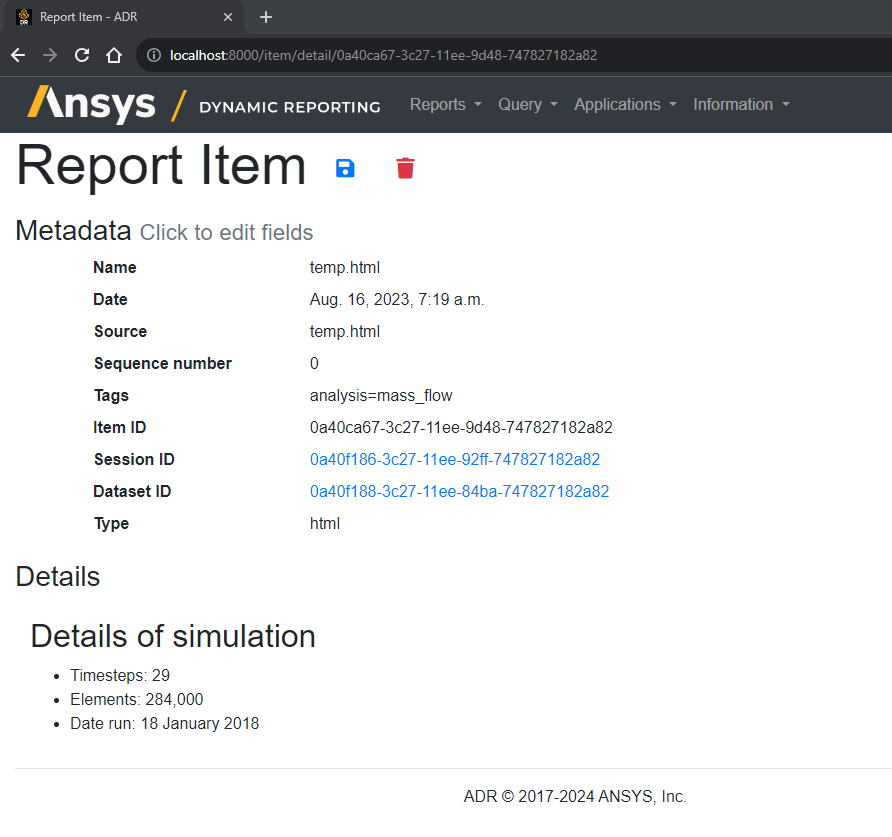Open the Session ID link 0a40f186

point(455,459)
